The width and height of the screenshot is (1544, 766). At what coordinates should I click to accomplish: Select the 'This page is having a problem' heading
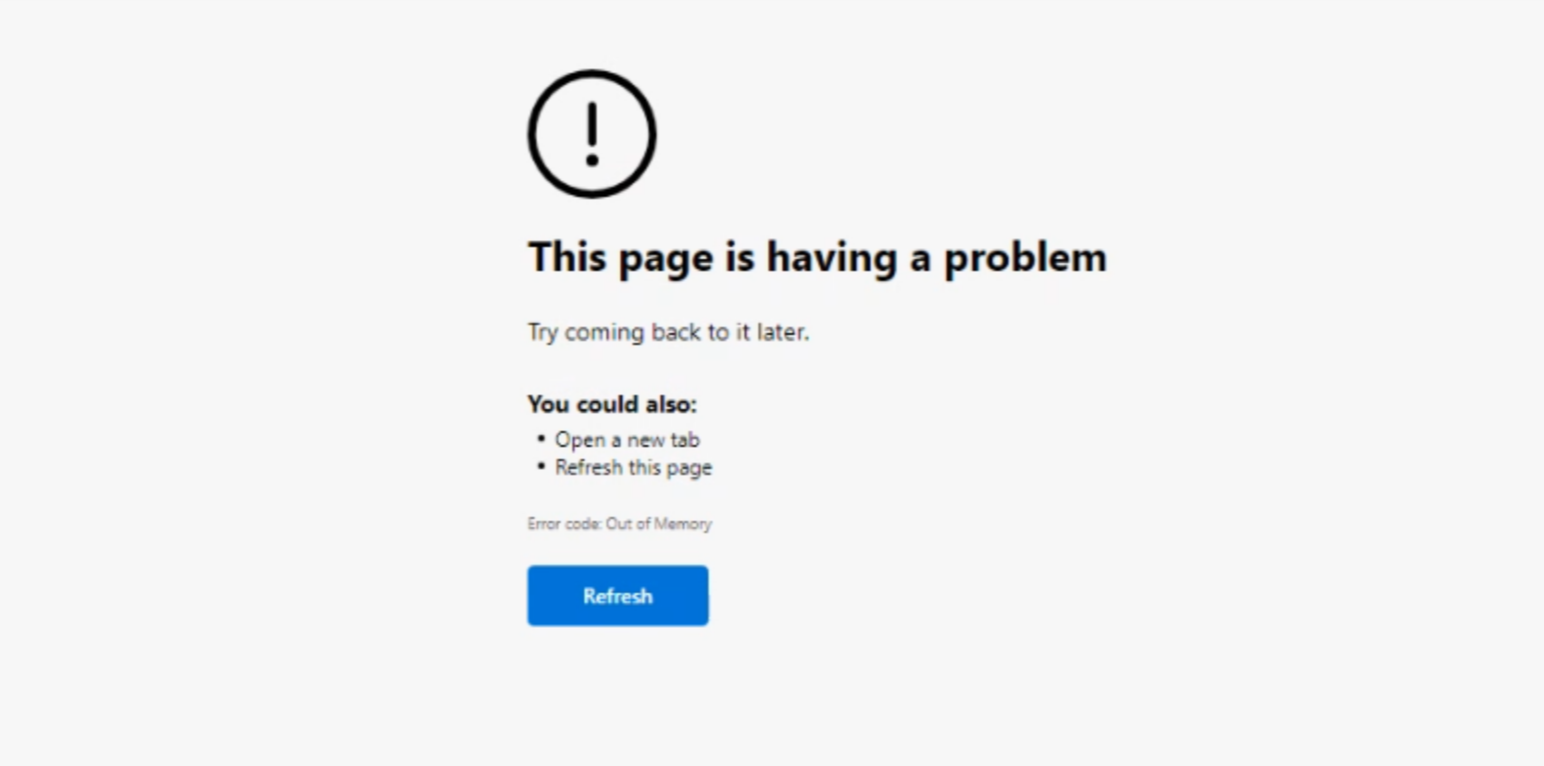point(817,258)
